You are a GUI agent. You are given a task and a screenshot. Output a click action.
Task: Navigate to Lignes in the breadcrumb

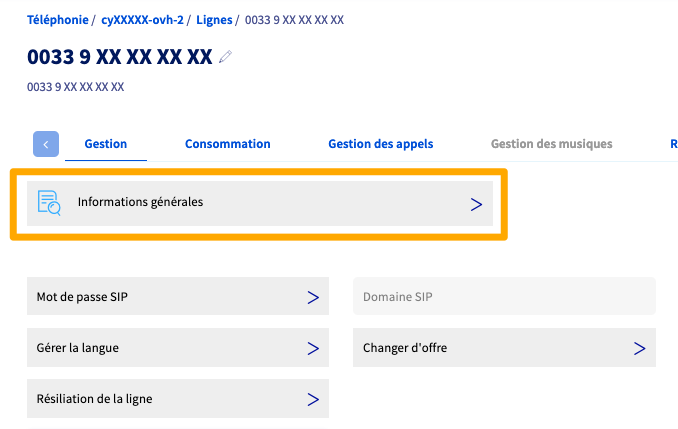214,20
